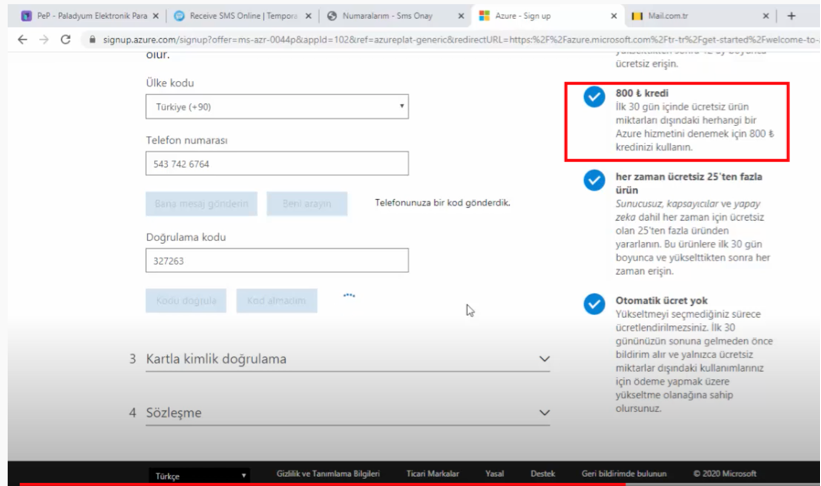The image size is (821, 486).
Task: Click the Mail.com.tr tab favicon
Action: tap(637, 16)
